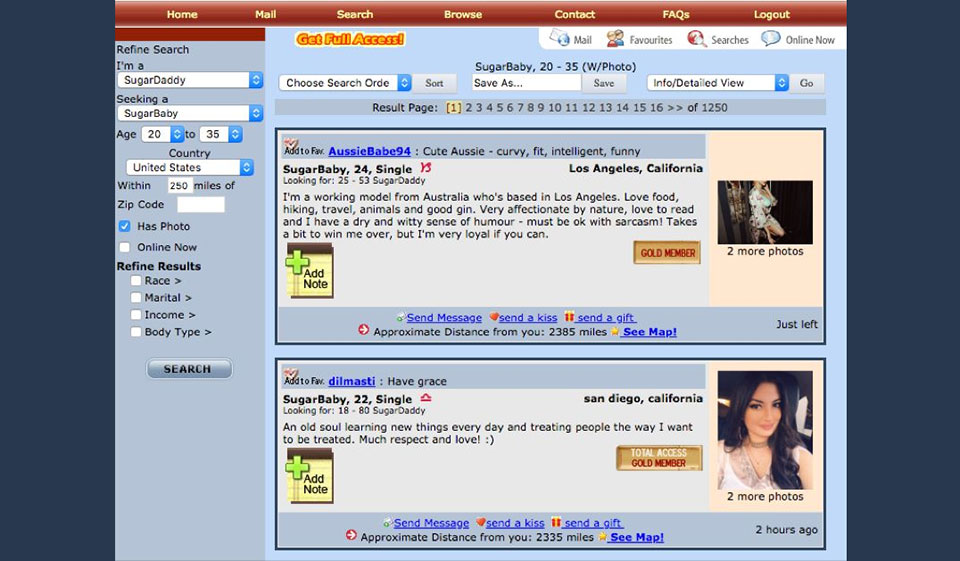The image size is (960, 561).
Task: Expand the Info/Detailed View dropdown
Action: (x=718, y=83)
